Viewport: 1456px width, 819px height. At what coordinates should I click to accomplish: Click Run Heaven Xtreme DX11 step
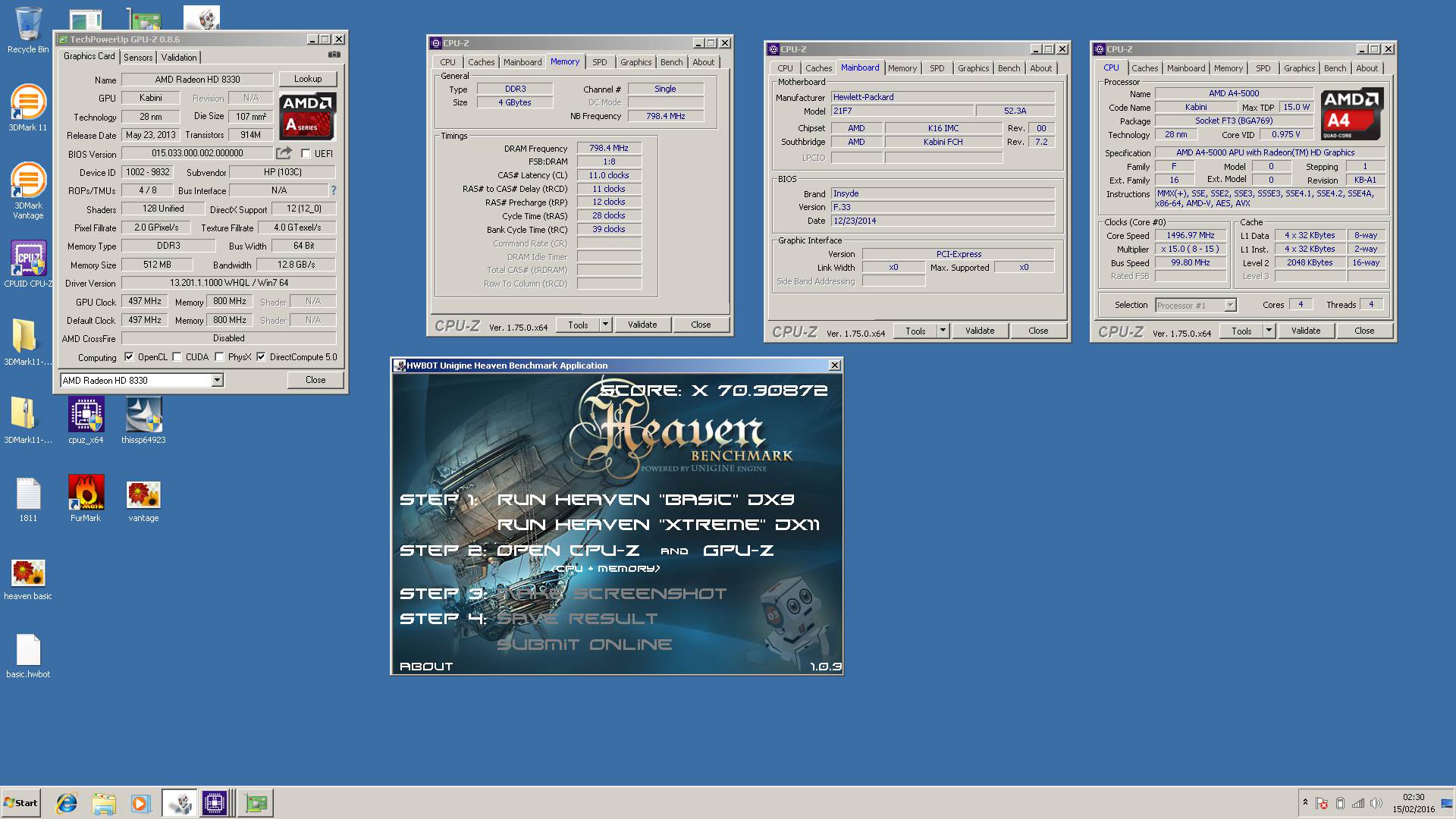(658, 525)
